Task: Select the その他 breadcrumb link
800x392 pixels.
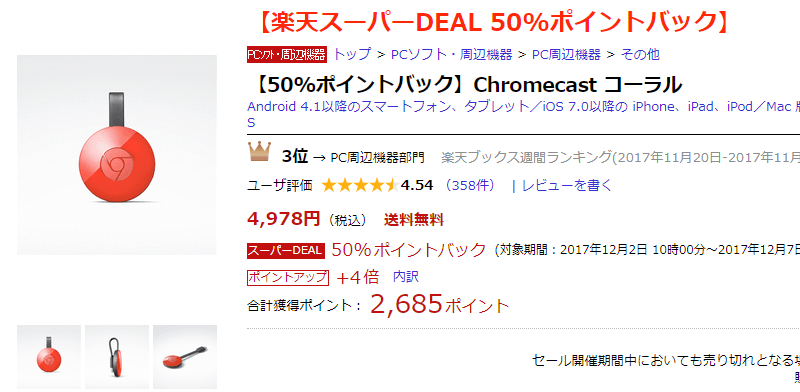Action: pyautogui.click(x=640, y=55)
